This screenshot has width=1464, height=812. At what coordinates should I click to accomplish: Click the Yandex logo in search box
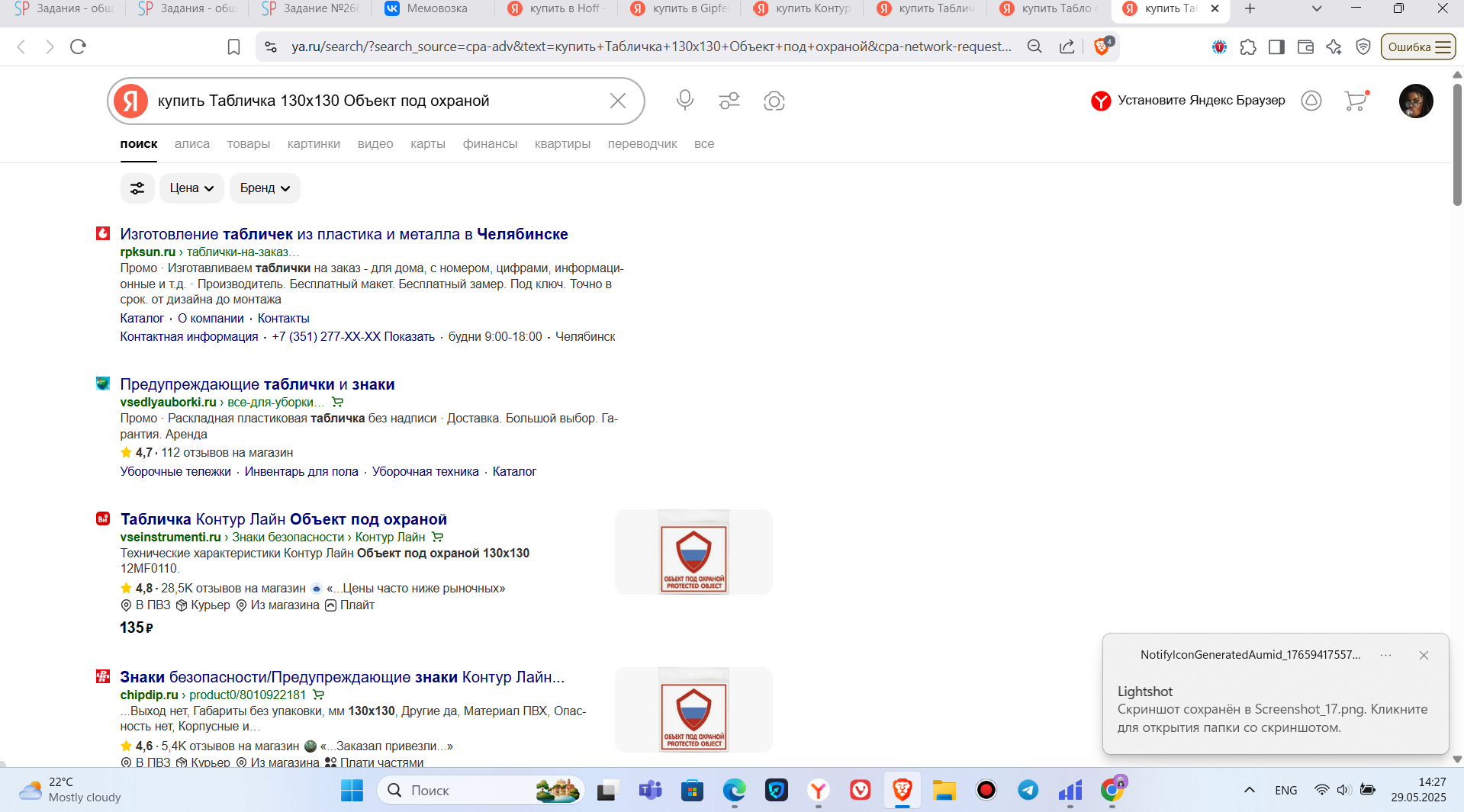click(x=130, y=101)
